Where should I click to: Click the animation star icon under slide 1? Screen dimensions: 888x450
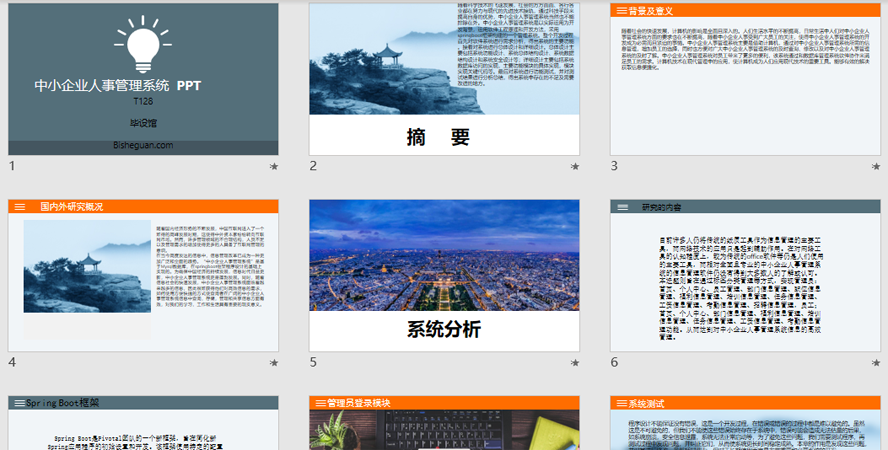[x=273, y=167]
